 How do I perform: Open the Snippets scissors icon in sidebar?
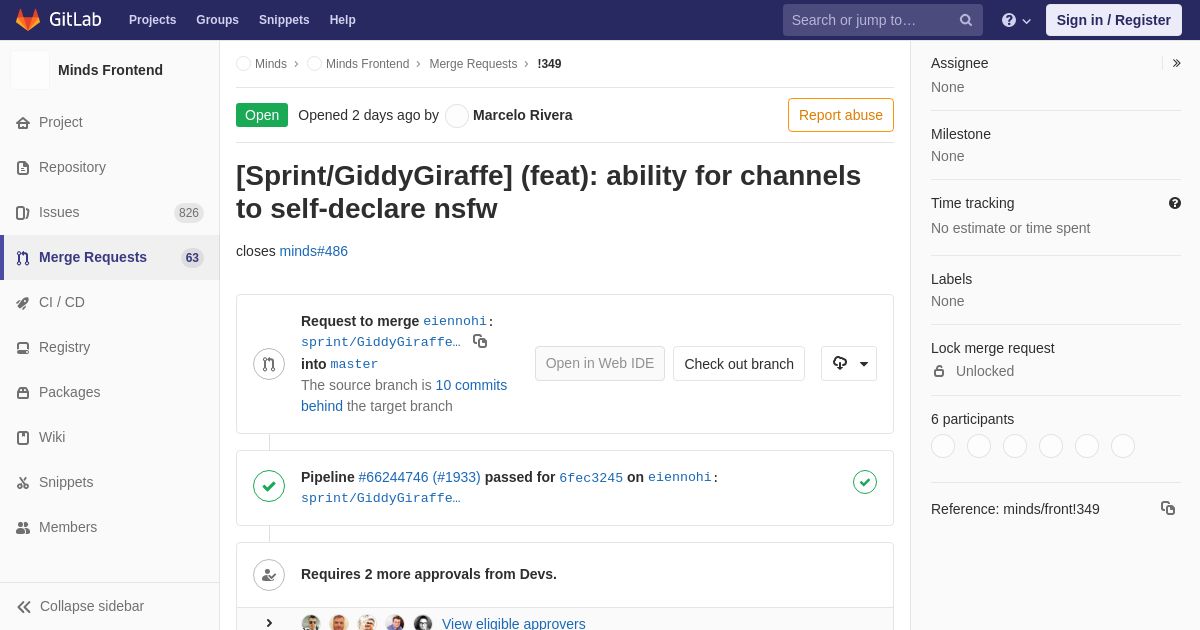pos(23,482)
